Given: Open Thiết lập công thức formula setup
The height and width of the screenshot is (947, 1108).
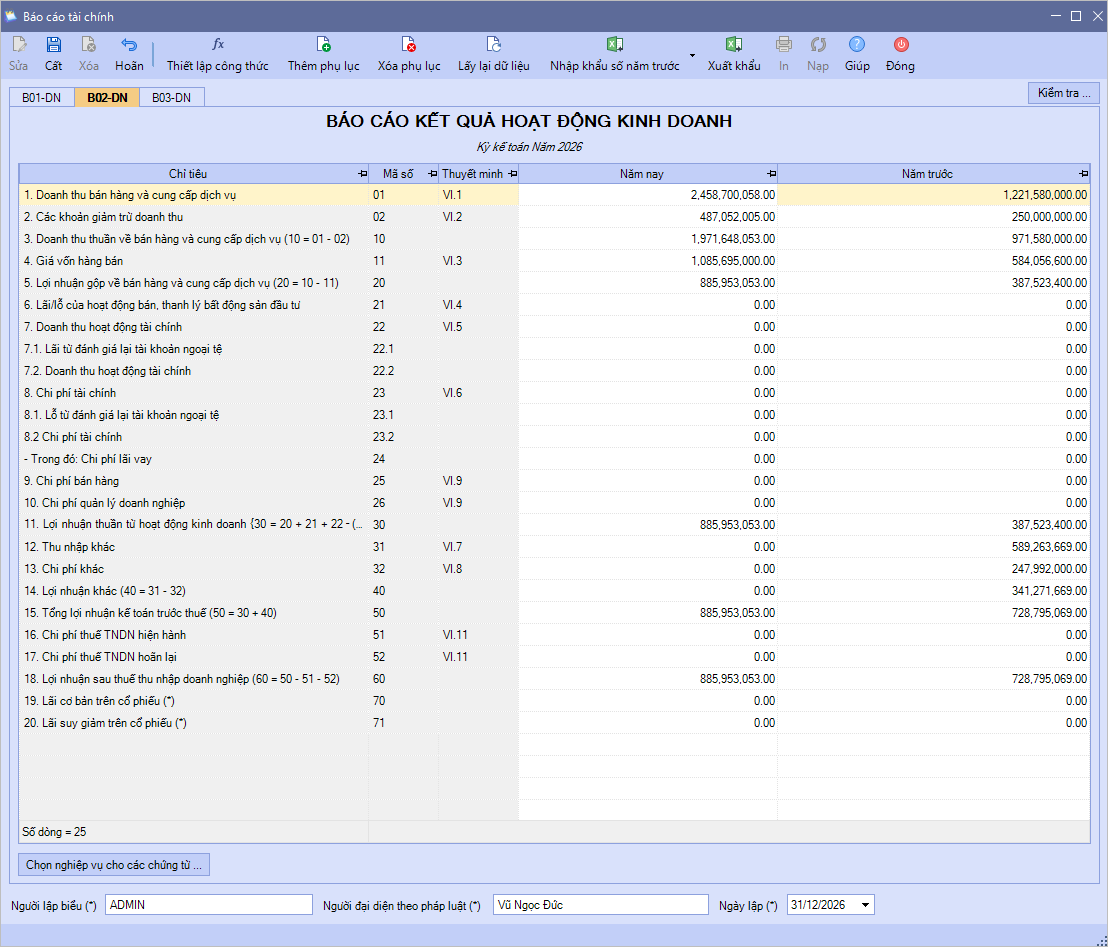Looking at the screenshot, I should (218, 45).
